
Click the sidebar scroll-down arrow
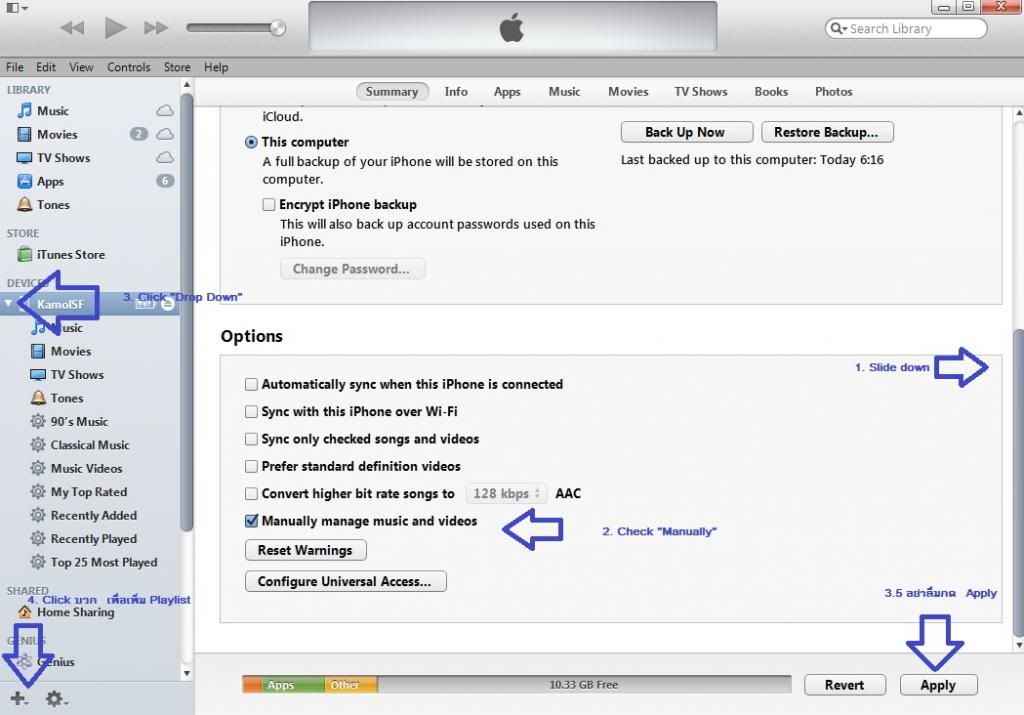(x=187, y=673)
